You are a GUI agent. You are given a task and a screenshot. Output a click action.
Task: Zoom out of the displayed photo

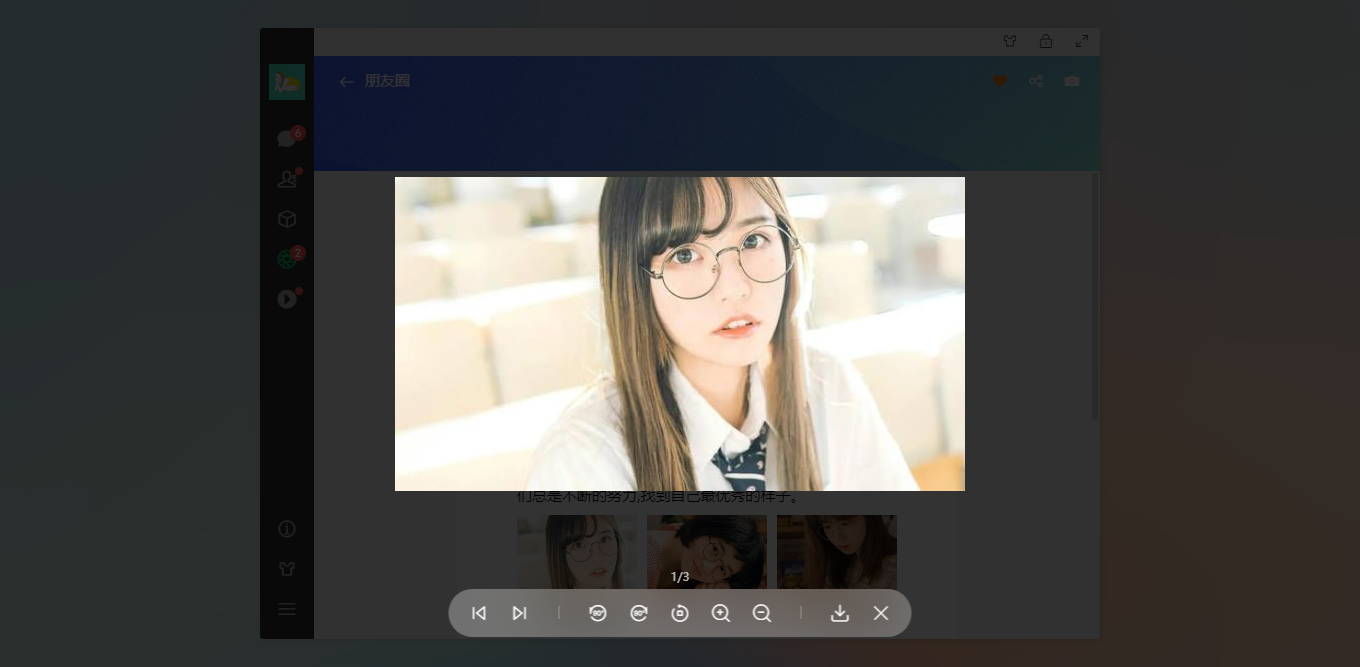point(762,613)
